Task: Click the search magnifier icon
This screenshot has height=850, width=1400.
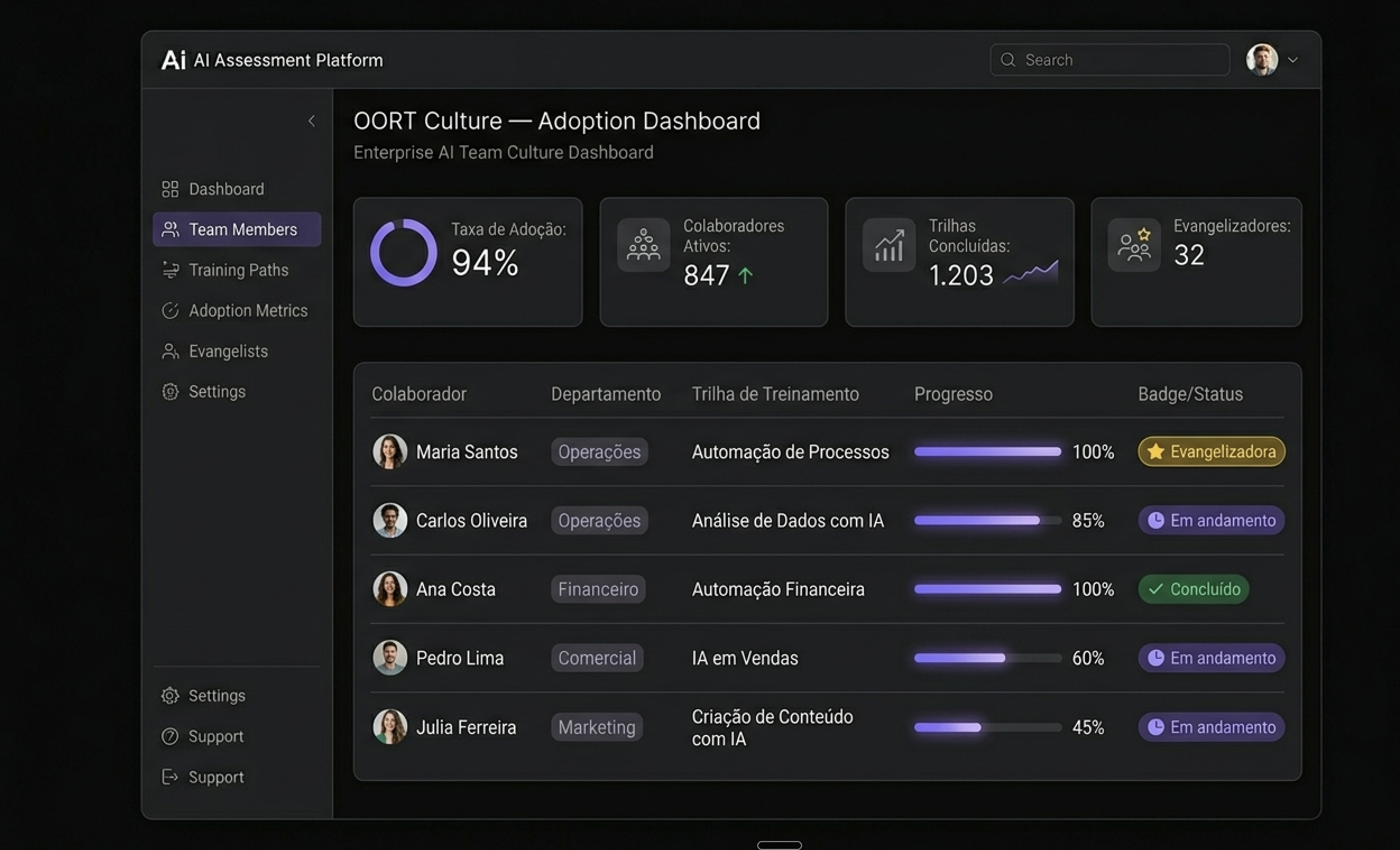Action: [x=1007, y=60]
